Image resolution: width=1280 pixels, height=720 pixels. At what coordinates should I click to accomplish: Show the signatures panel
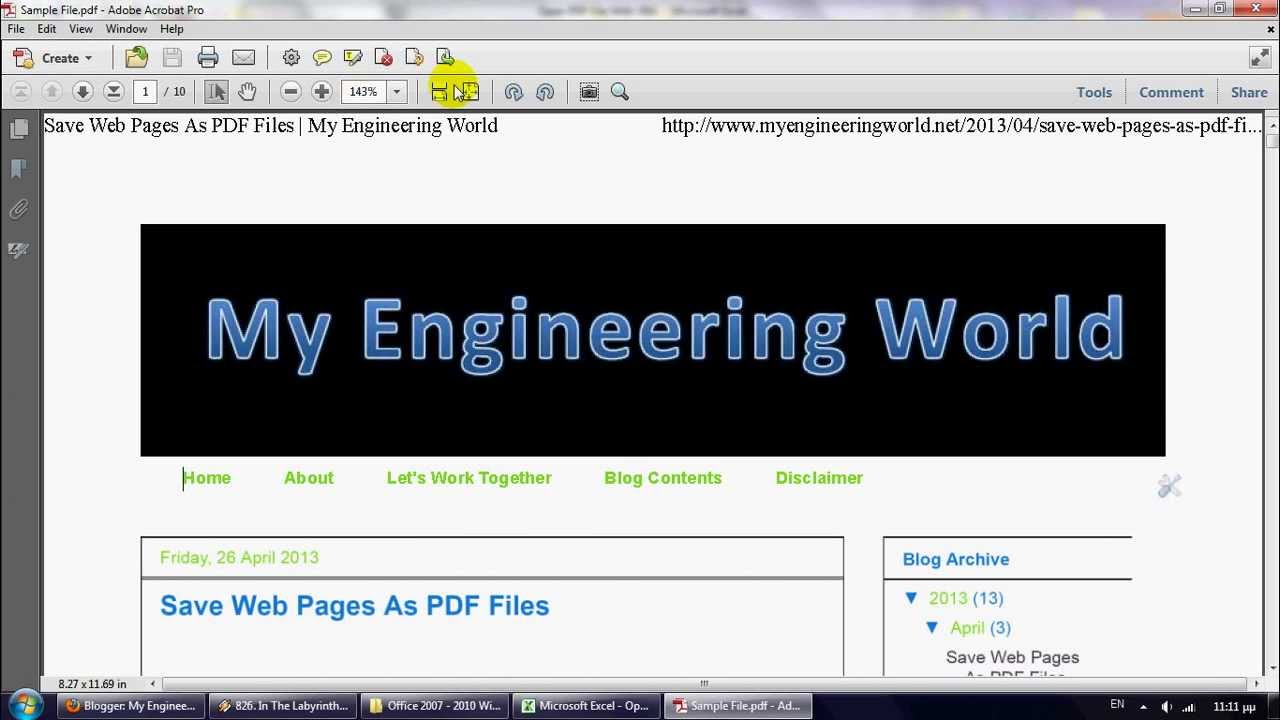click(x=18, y=249)
